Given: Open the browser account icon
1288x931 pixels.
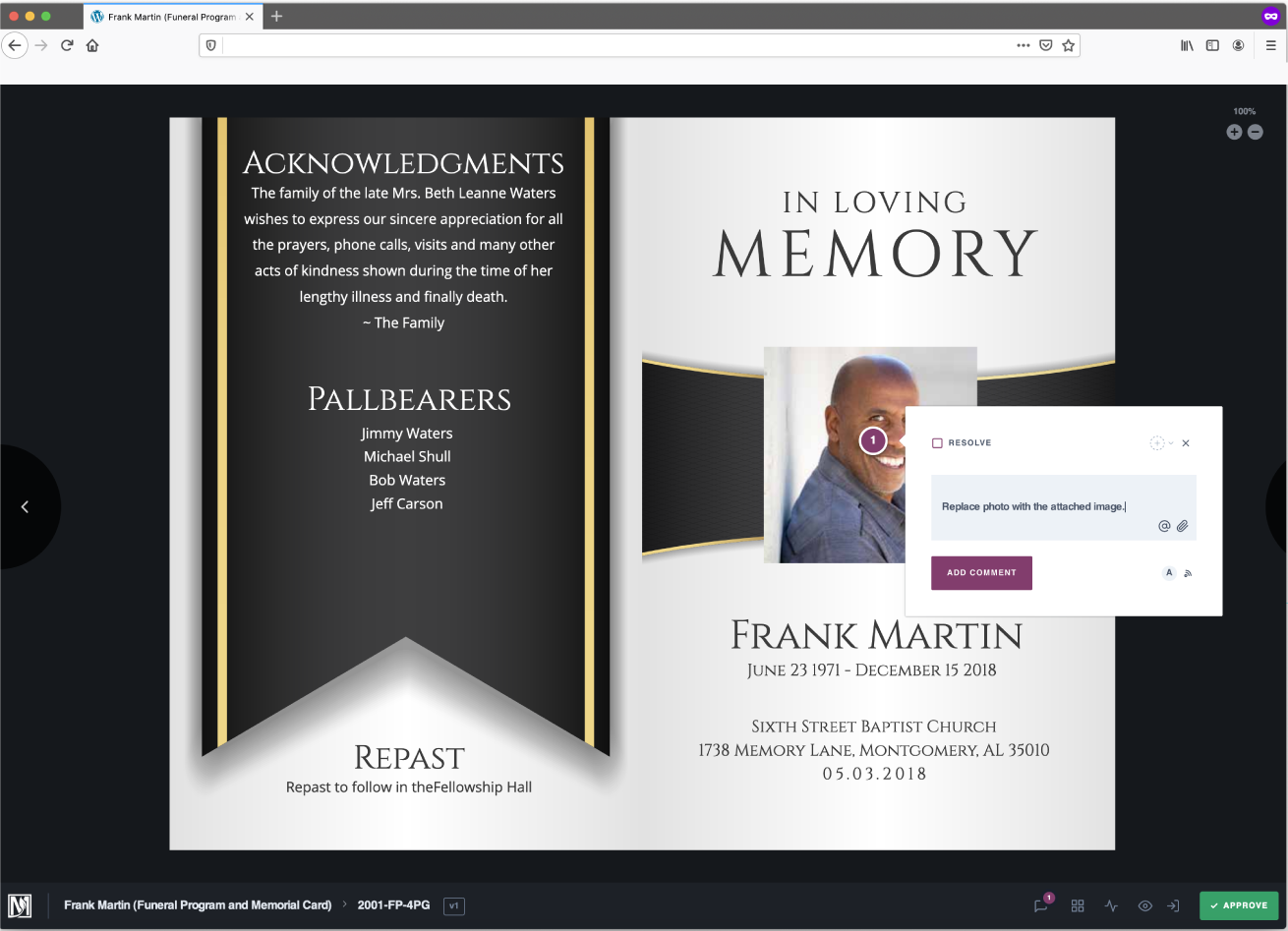Looking at the screenshot, I should click(1238, 45).
